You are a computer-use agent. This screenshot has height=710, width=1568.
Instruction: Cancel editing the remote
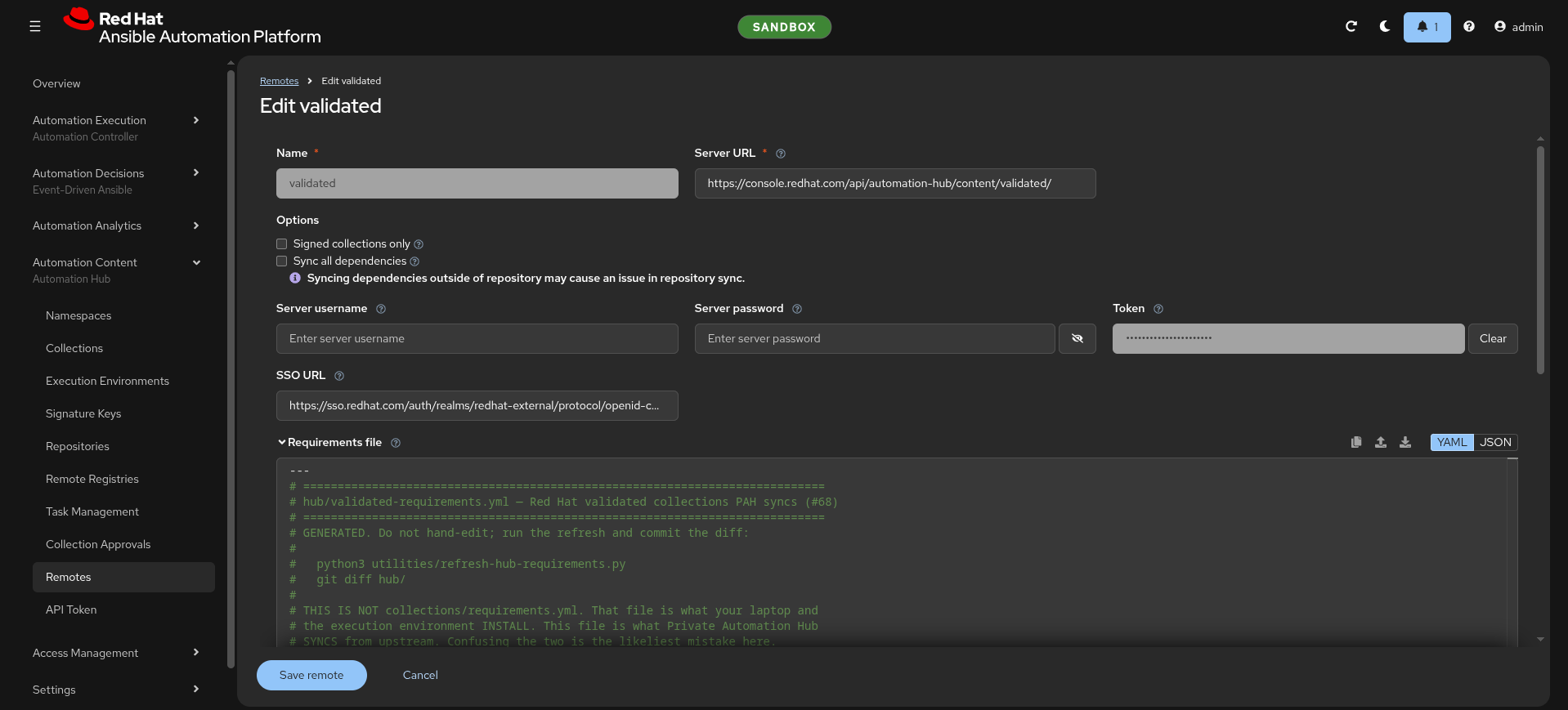420,675
